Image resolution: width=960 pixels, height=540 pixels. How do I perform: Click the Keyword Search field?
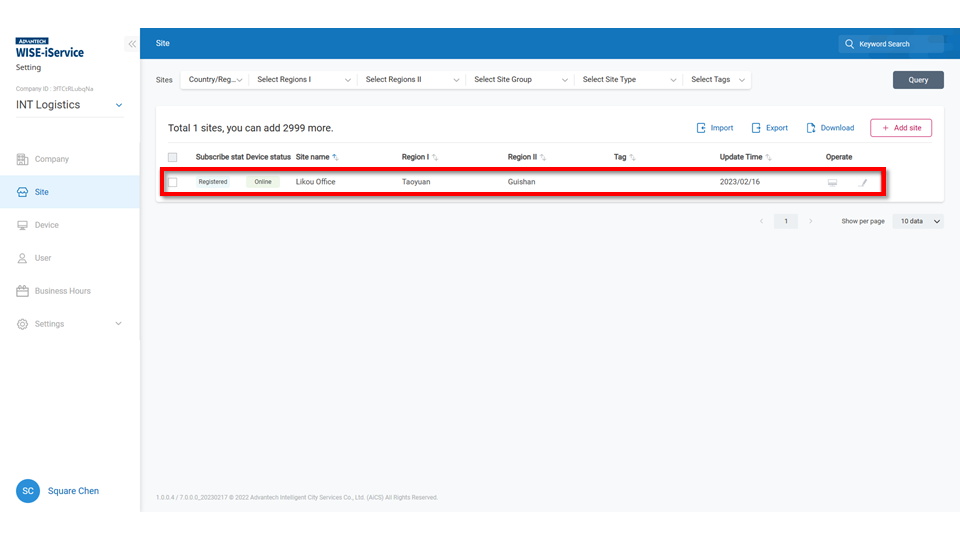point(890,44)
